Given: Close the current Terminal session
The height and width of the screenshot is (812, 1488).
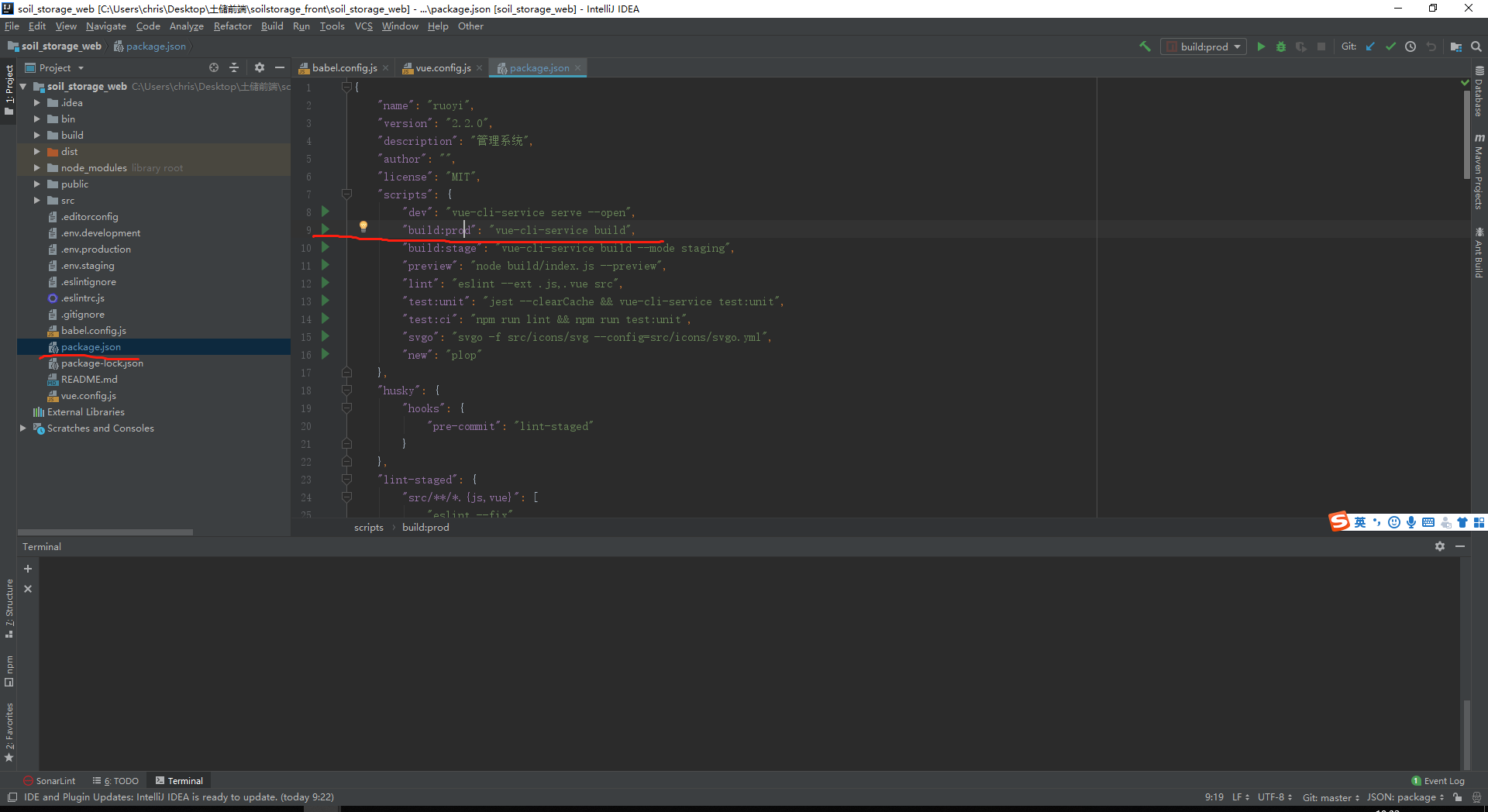Looking at the screenshot, I should (28, 589).
